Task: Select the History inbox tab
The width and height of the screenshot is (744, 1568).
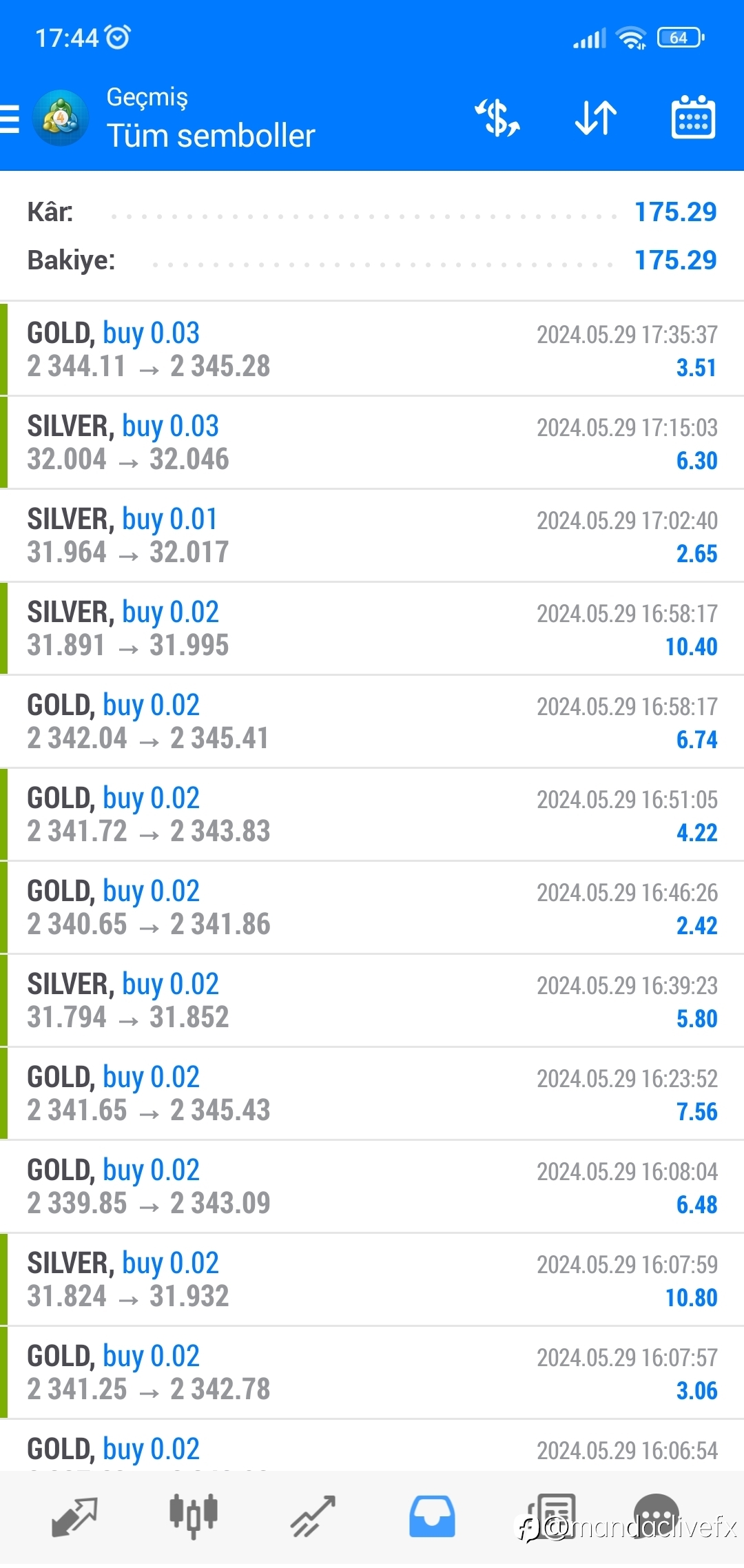Action: click(x=432, y=1517)
